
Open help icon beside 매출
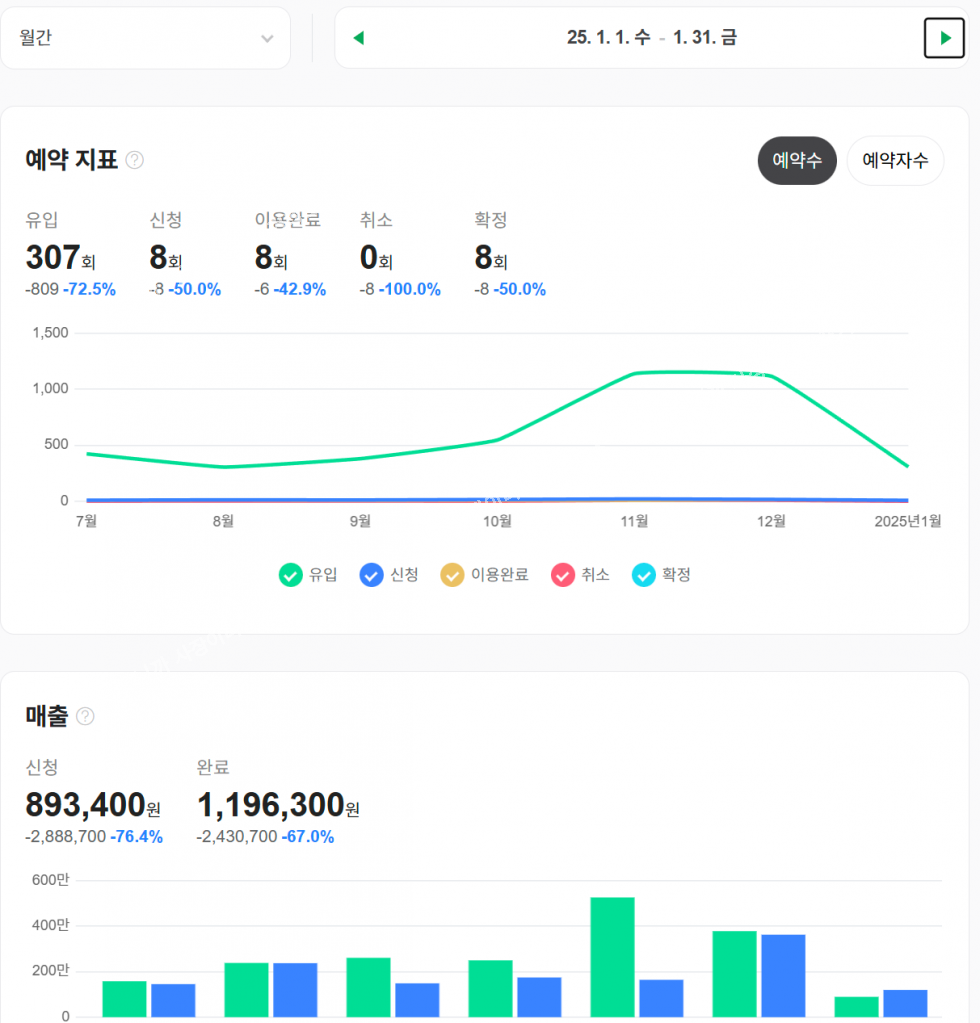click(x=86, y=716)
